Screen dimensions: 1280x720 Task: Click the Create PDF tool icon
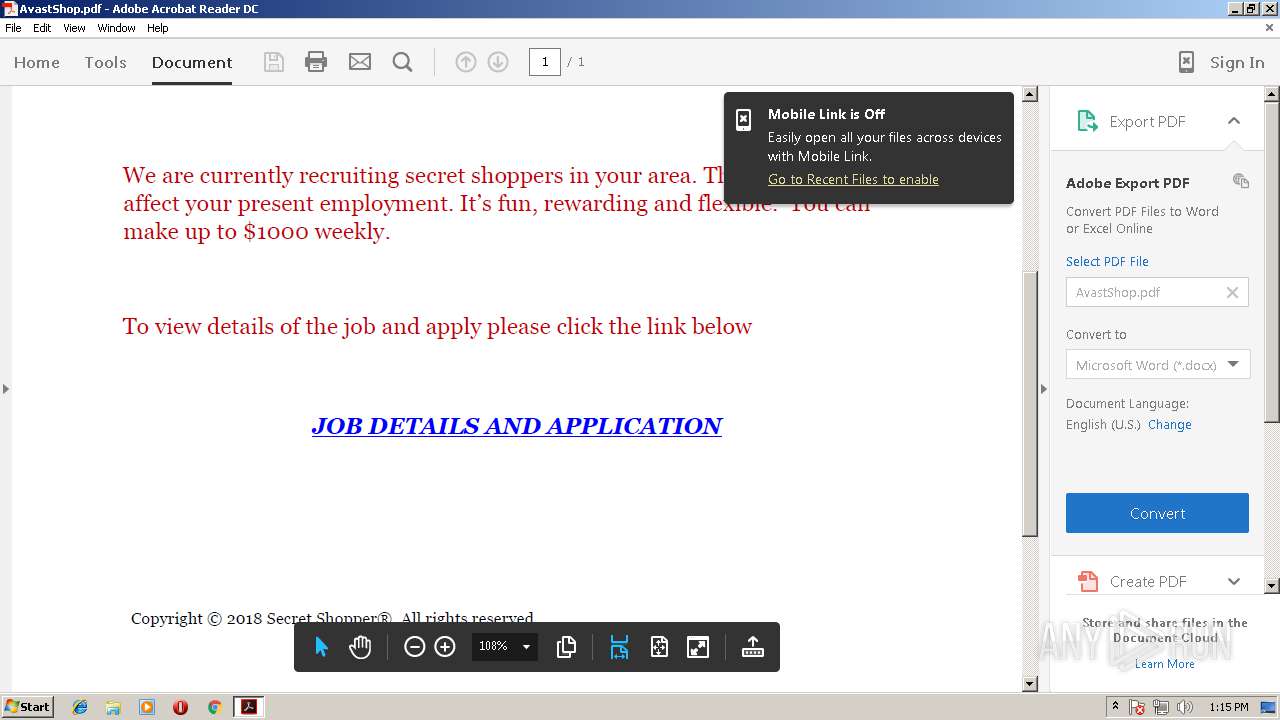(x=1087, y=581)
